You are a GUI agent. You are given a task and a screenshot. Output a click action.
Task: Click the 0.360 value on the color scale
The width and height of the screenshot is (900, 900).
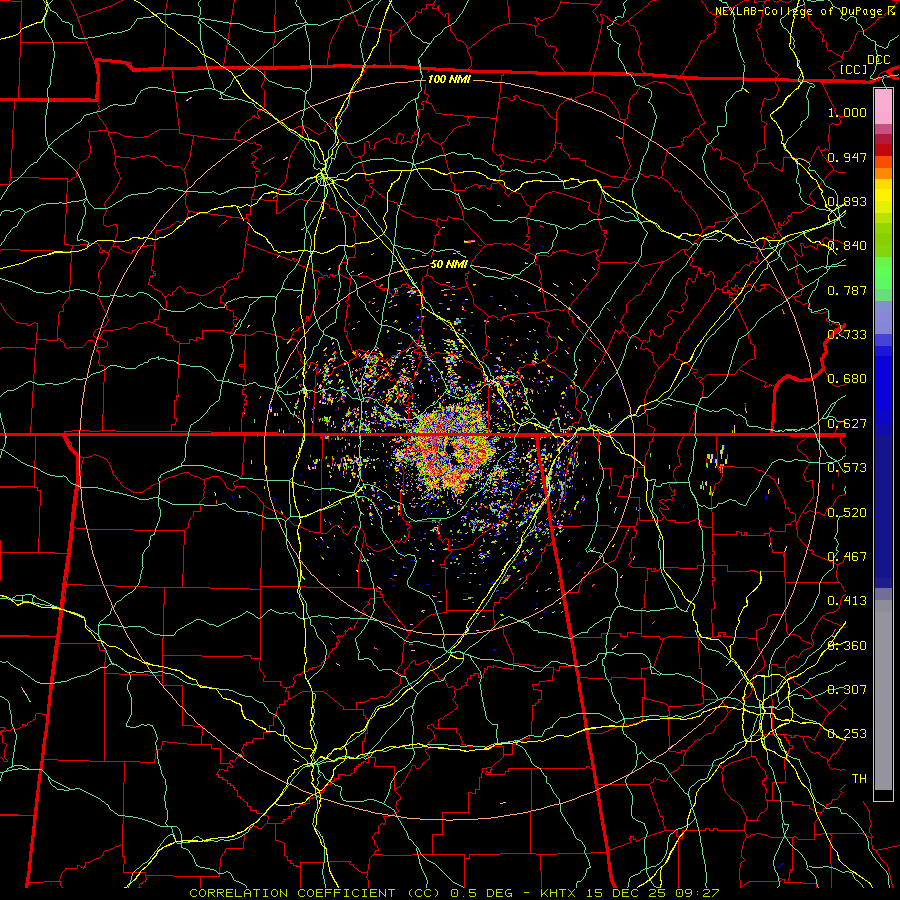click(847, 646)
